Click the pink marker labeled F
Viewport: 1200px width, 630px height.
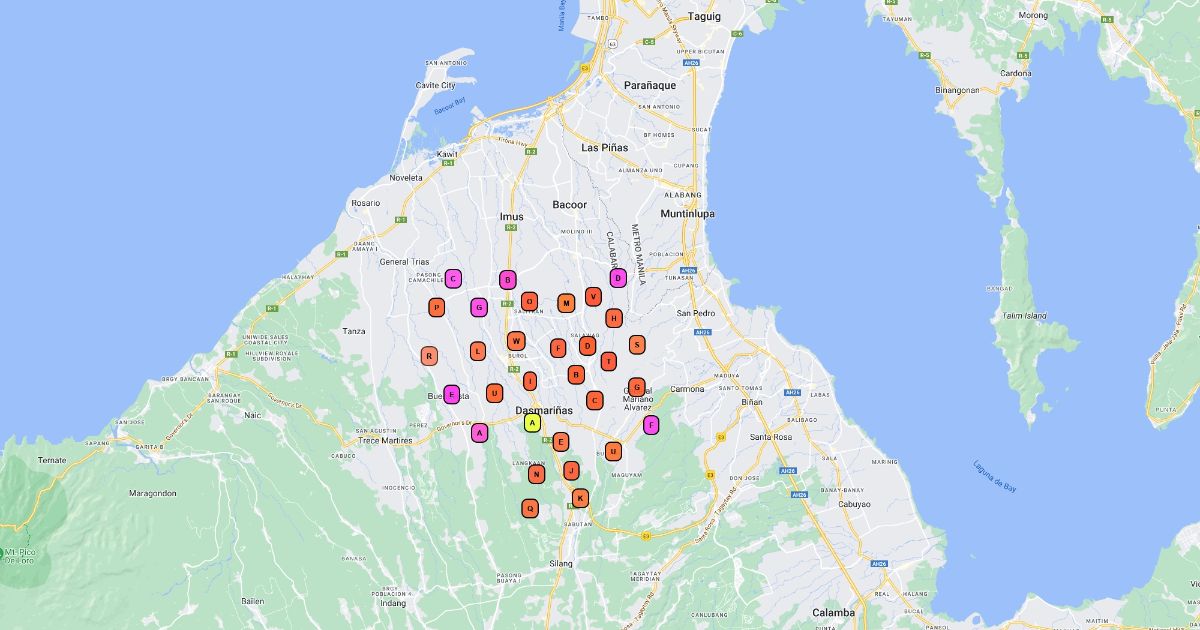(651, 425)
